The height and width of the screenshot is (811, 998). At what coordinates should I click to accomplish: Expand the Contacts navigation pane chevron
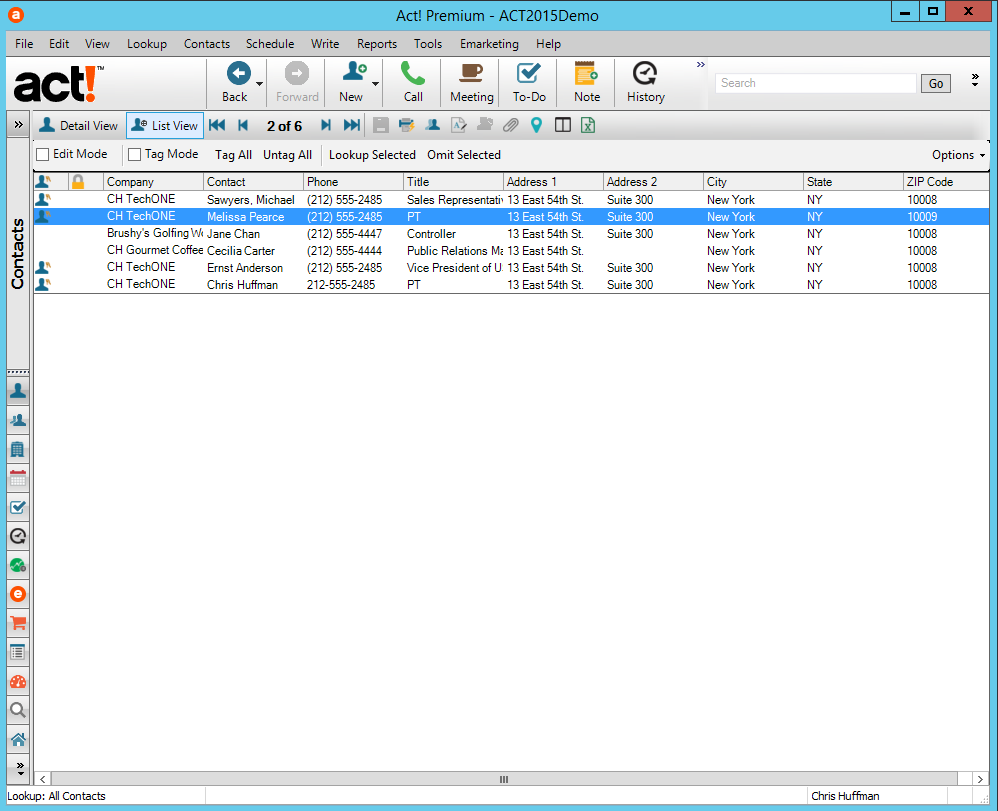click(18, 125)
